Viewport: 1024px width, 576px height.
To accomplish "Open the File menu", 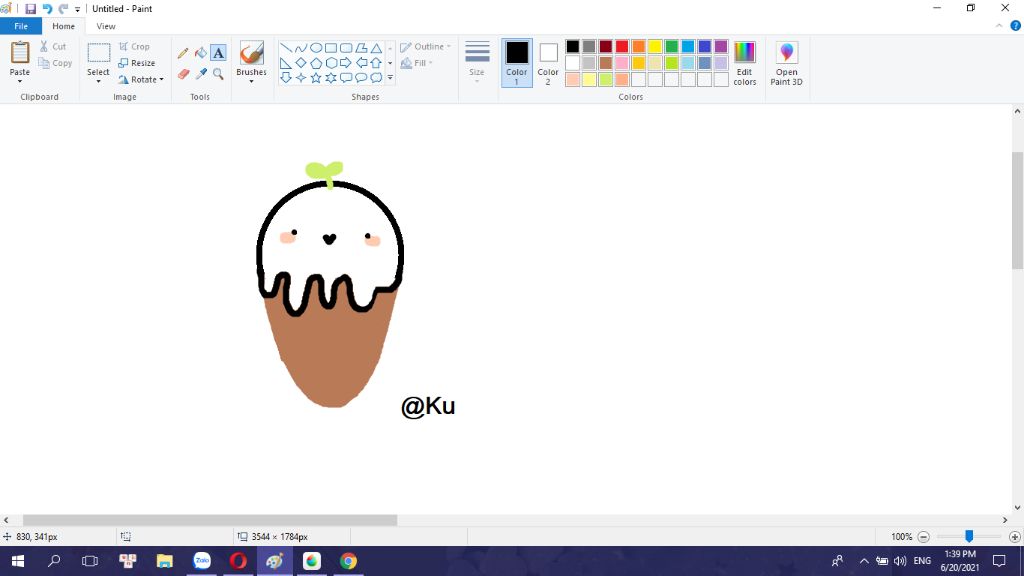I will tap(21, 26).
